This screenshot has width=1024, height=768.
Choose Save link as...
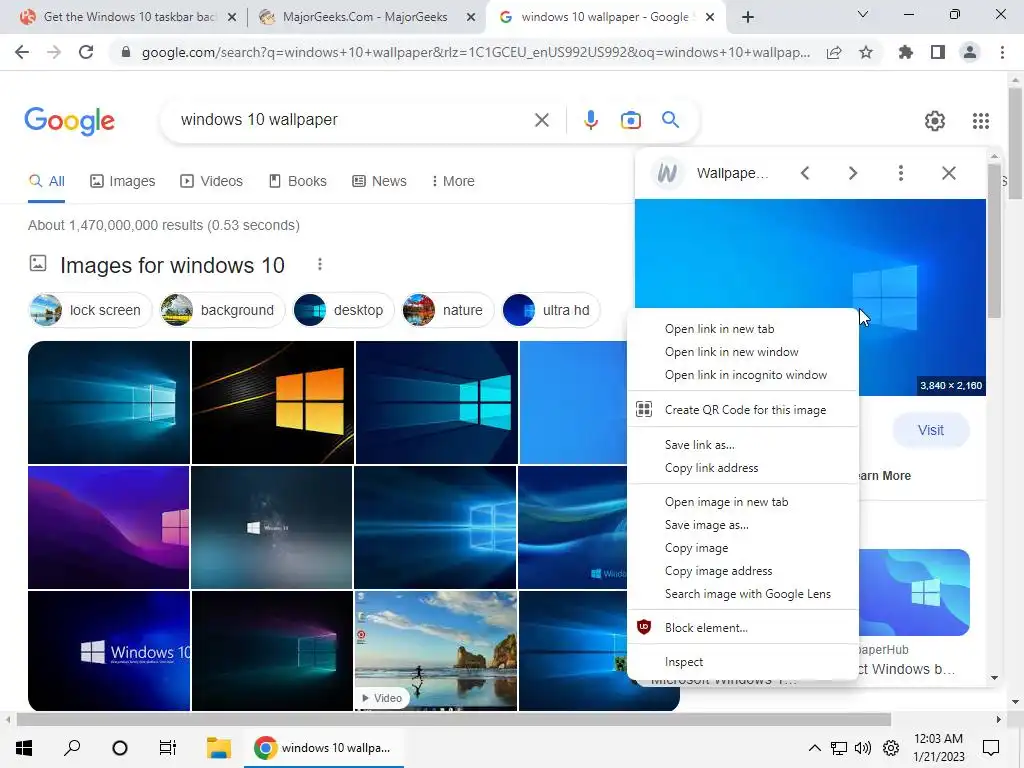point(743,445)
